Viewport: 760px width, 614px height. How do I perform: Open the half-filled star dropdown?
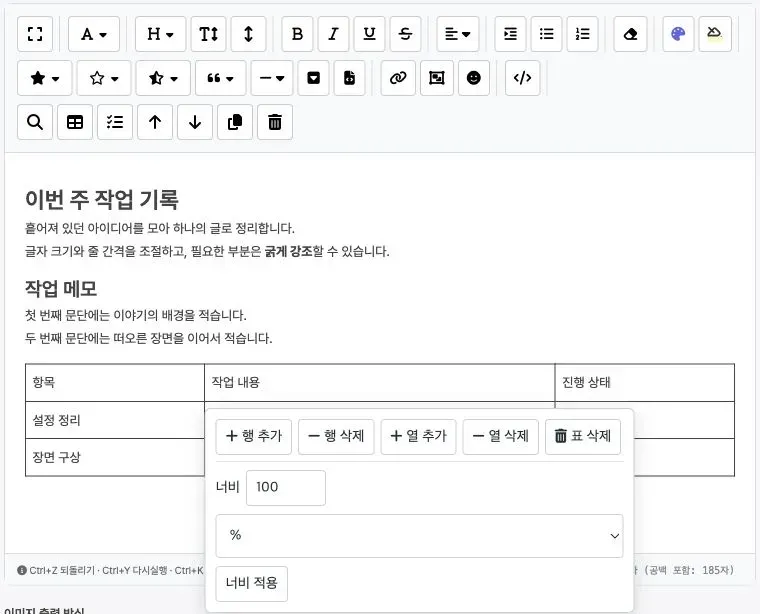point(163,78)
